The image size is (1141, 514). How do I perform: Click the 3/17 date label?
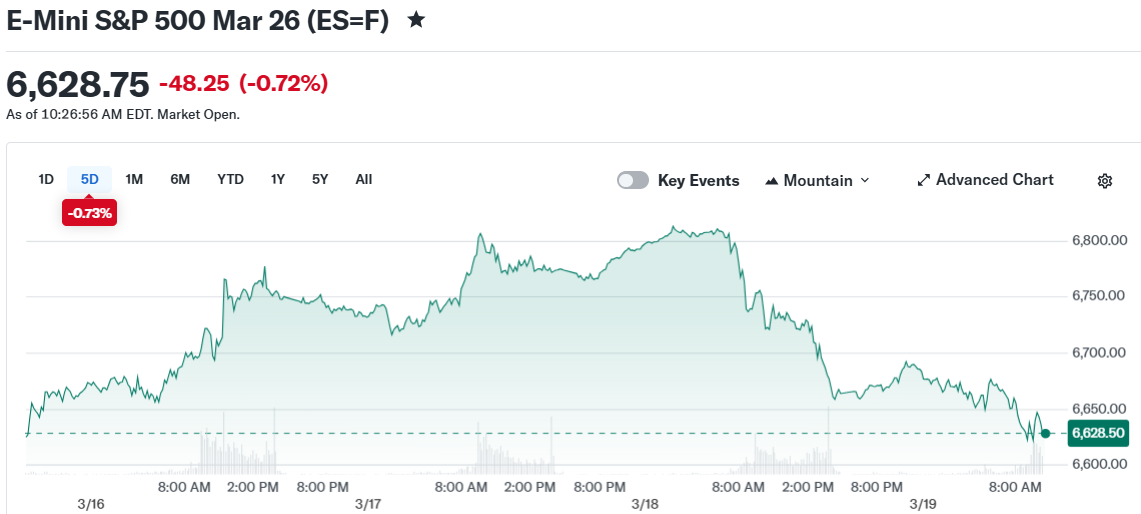(369, 504)
